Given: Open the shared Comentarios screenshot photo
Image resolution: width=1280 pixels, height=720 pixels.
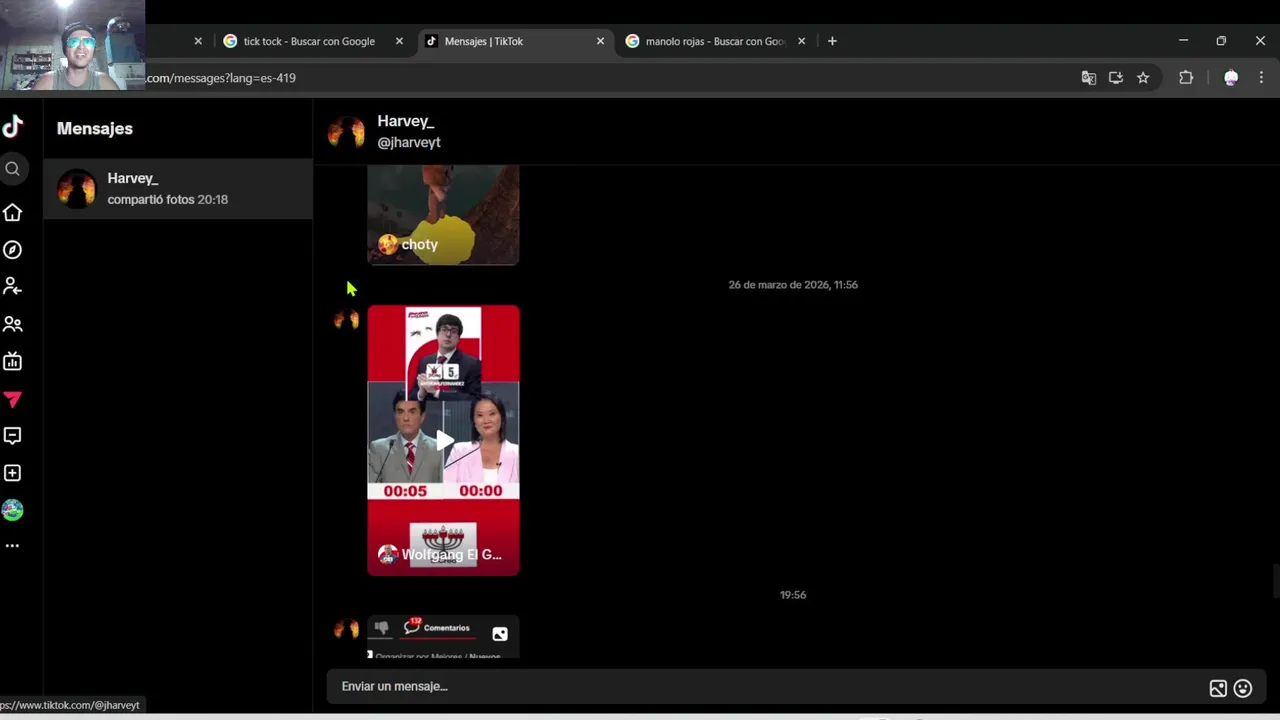Looking at the screenshot, I should point(443,636).
